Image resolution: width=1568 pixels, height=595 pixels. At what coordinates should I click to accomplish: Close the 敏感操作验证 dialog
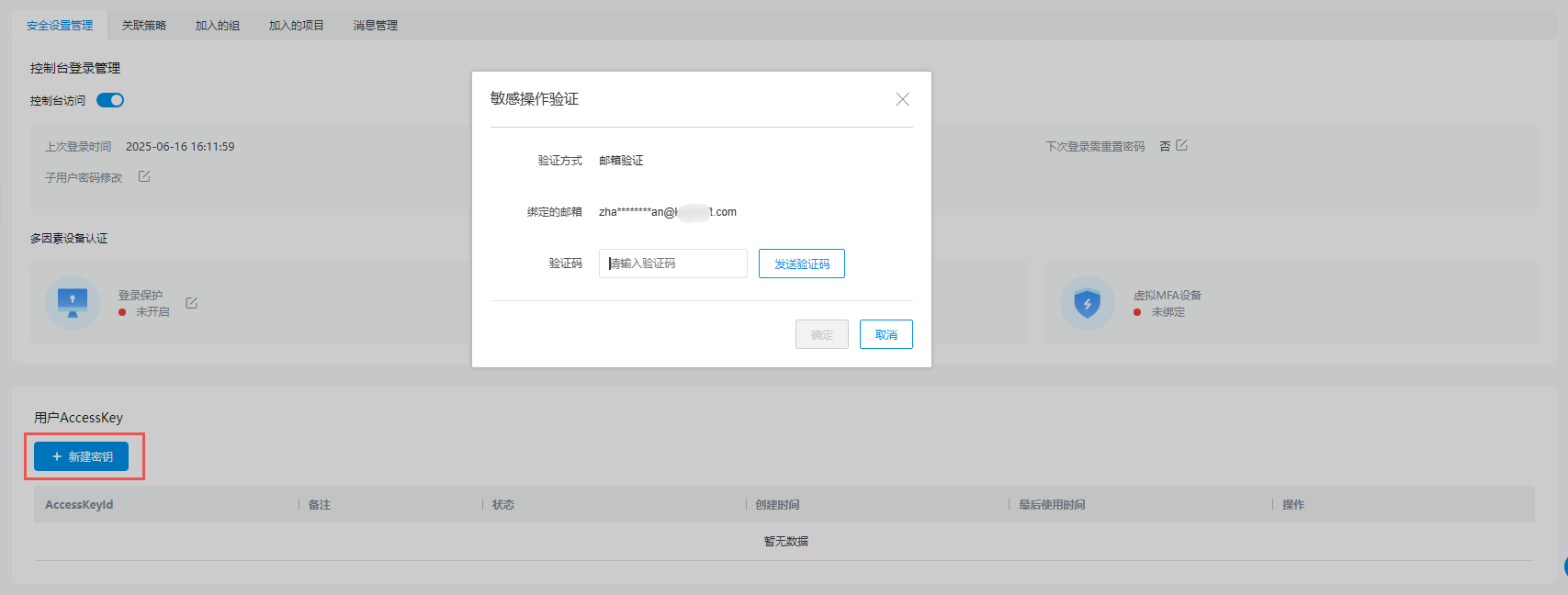coord(902,99)
